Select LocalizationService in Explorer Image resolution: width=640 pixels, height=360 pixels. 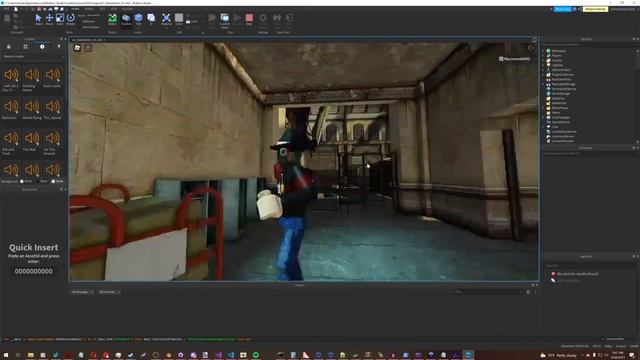[564, 132]
